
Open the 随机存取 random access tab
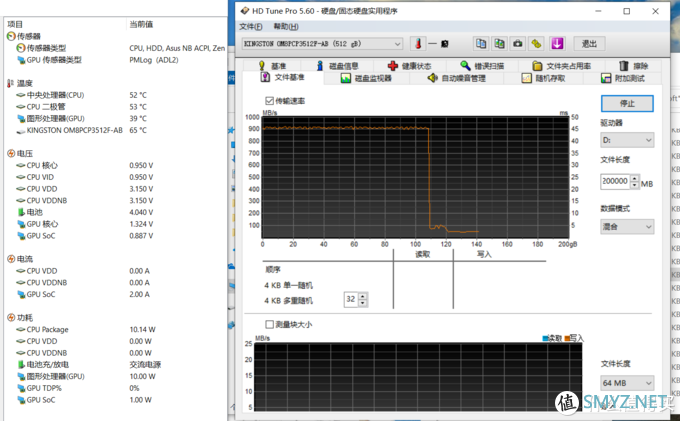pos(543,78)
